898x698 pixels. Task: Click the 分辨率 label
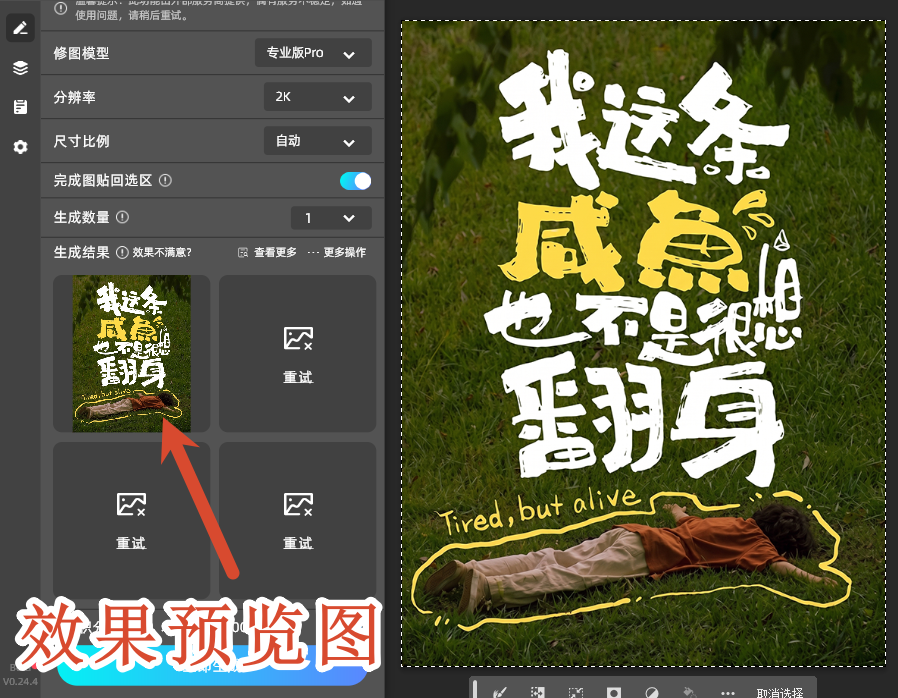click(x=74, y=97)
